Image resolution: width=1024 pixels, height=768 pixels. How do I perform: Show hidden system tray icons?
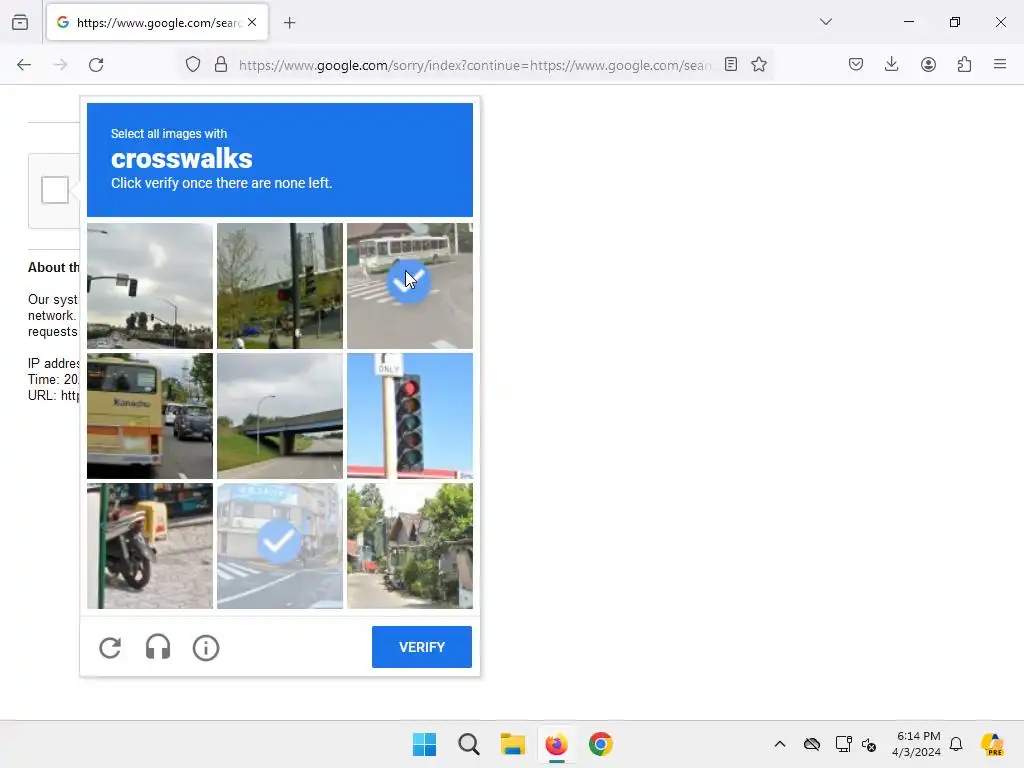point(780,744)
